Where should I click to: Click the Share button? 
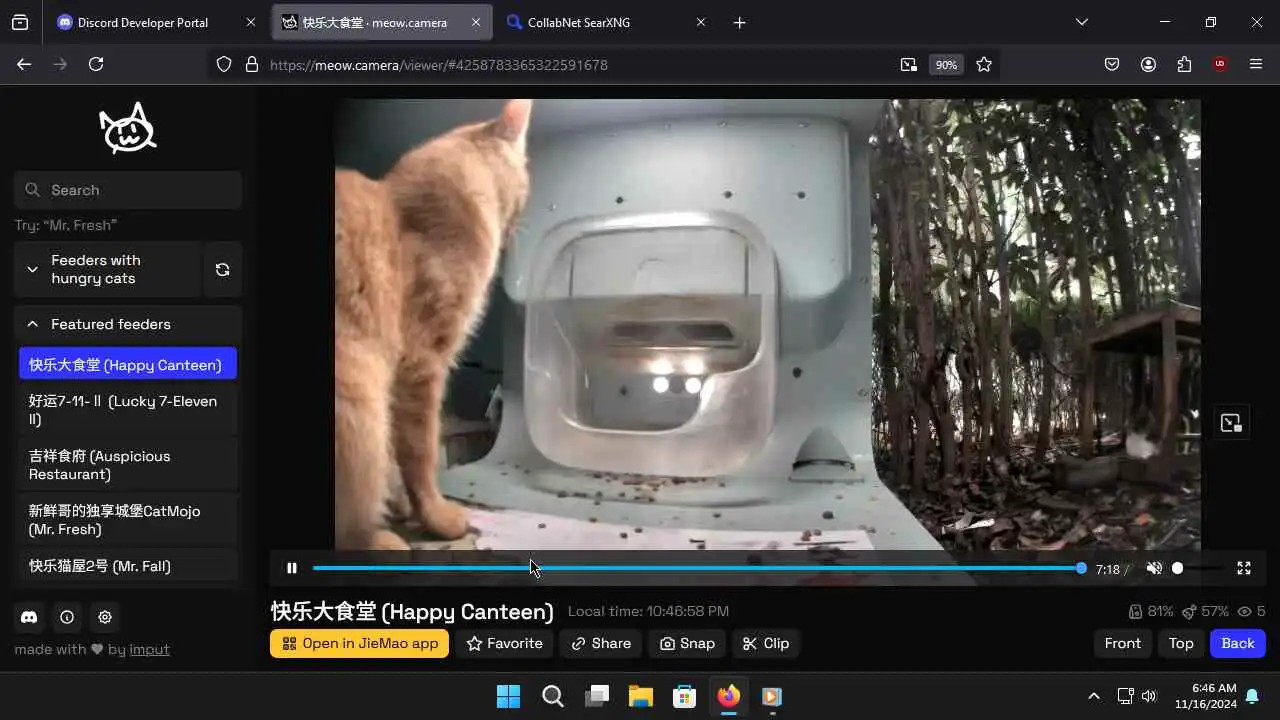[x=601, y=643]
